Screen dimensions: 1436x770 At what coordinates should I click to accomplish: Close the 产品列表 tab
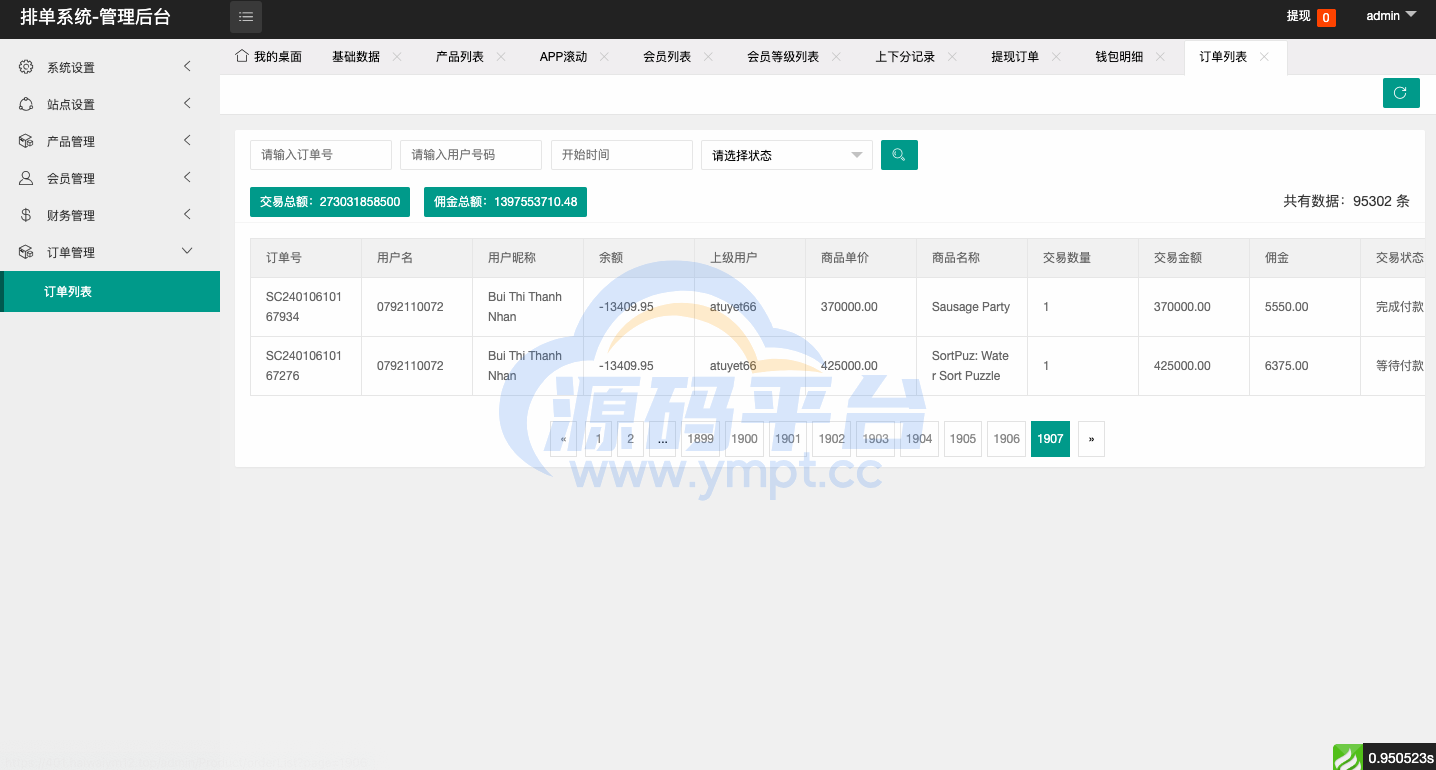pos(501,57)
